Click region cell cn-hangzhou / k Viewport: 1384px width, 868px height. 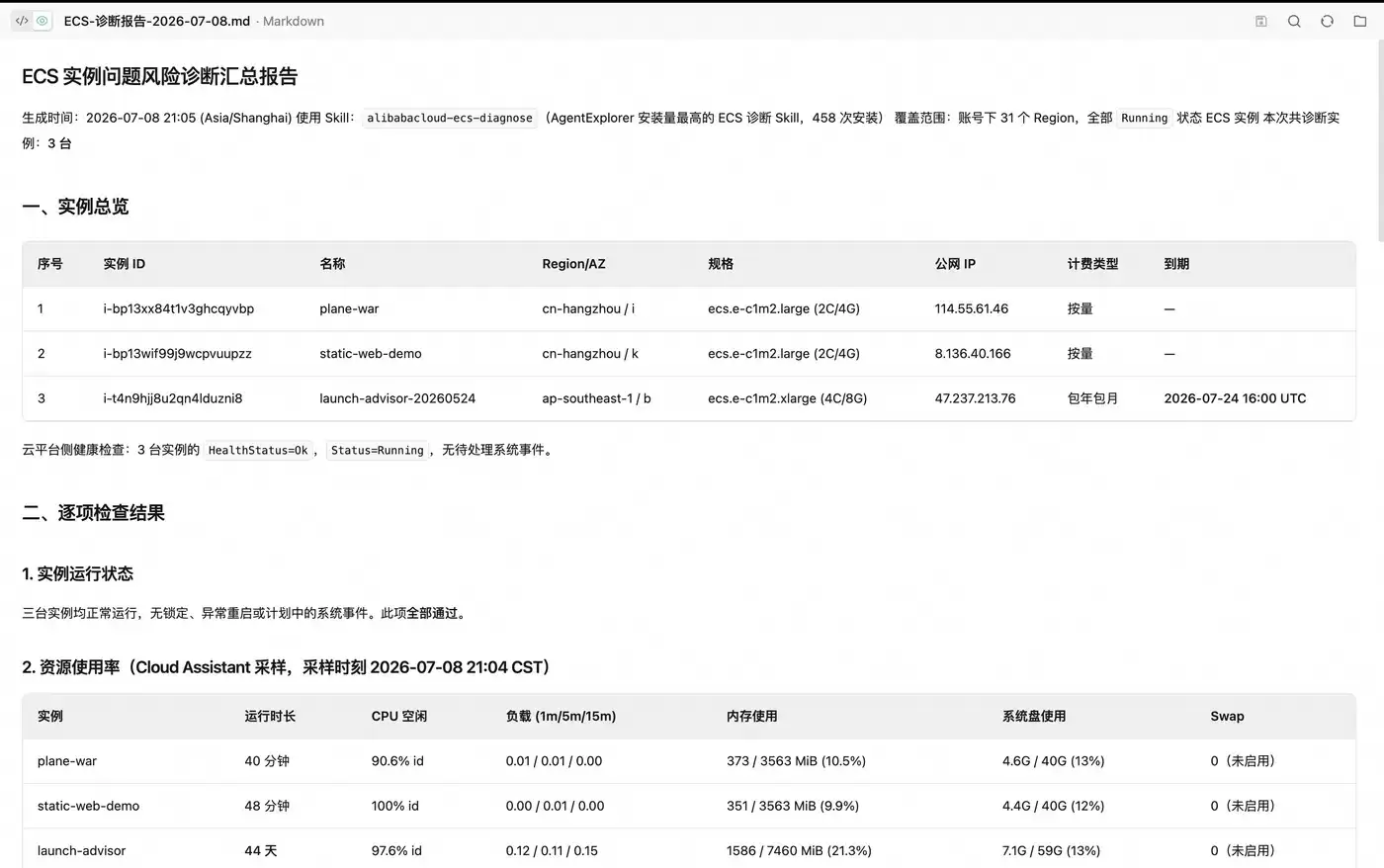[x=590, y=353]
